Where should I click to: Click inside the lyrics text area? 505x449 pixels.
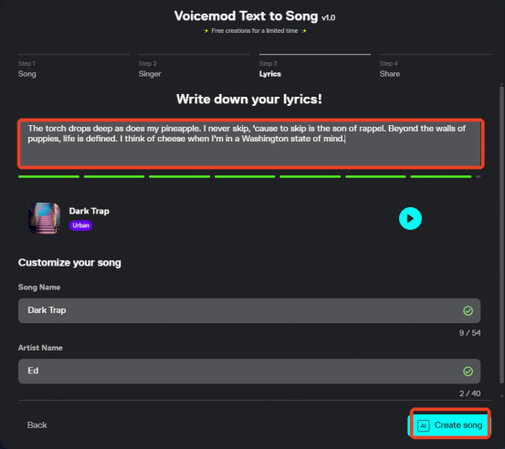pos(251,144)
